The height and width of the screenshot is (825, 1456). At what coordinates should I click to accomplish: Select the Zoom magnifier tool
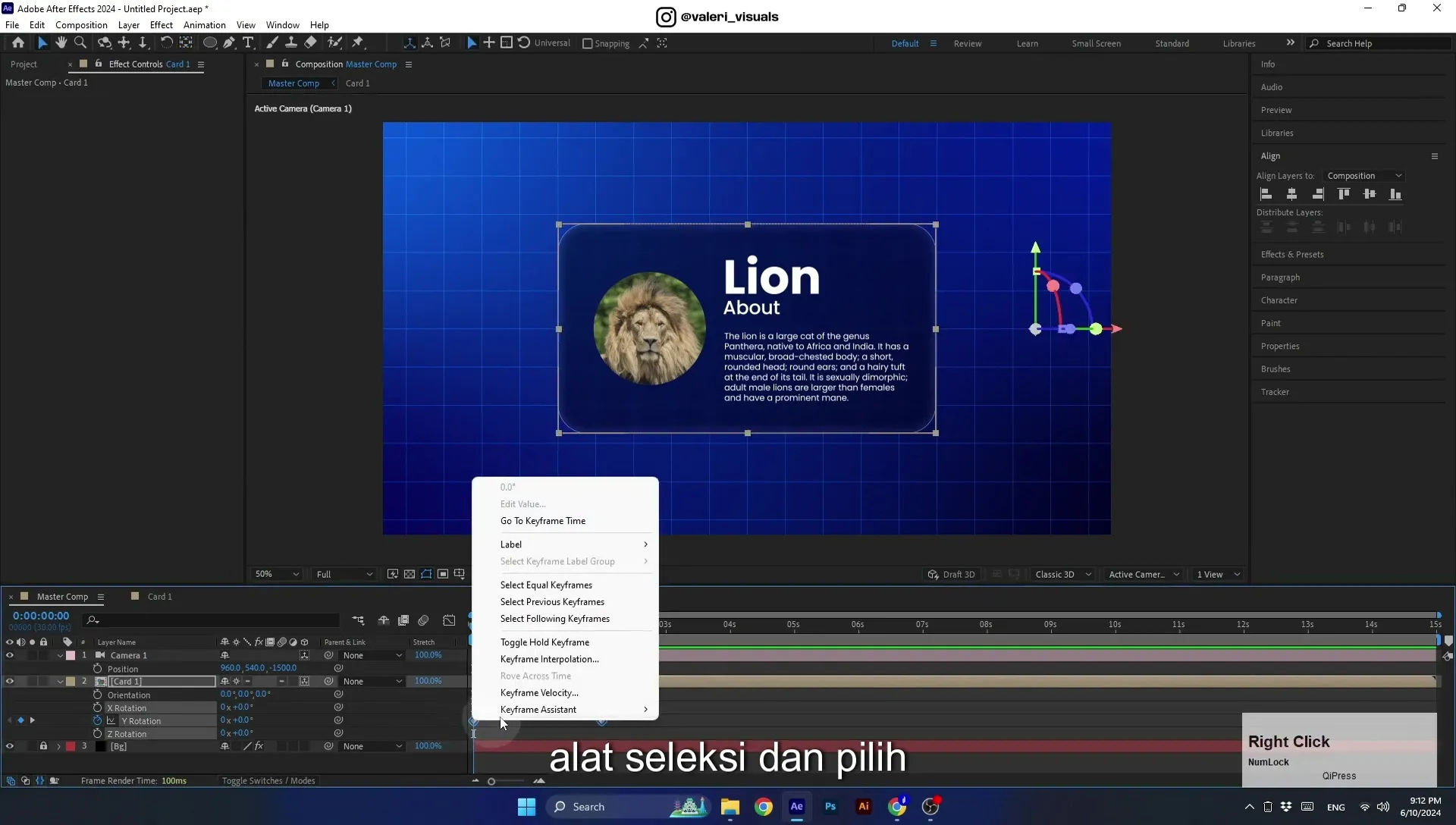[80, 43]
